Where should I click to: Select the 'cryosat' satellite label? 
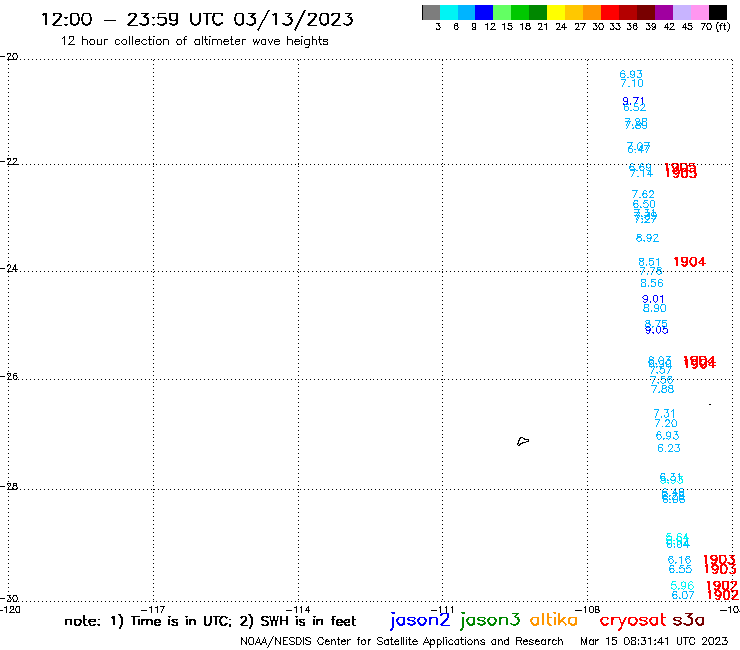pos(633,620)
